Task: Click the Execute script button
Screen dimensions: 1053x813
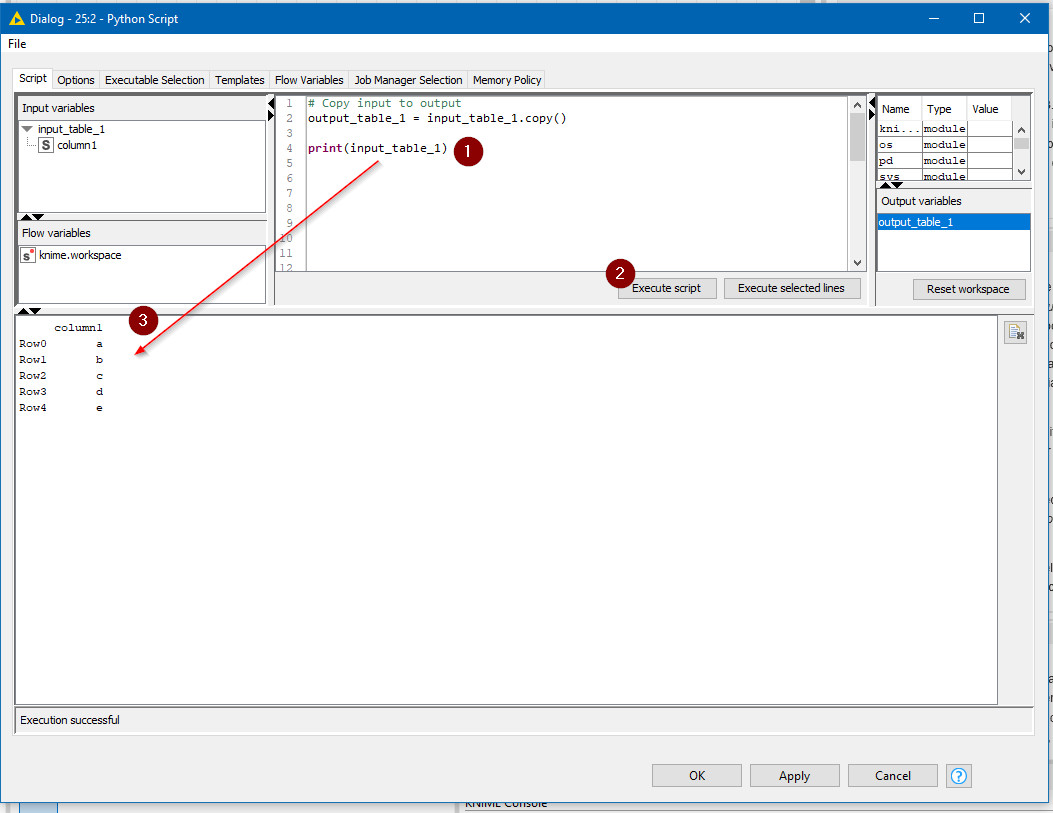Action: 666,288
